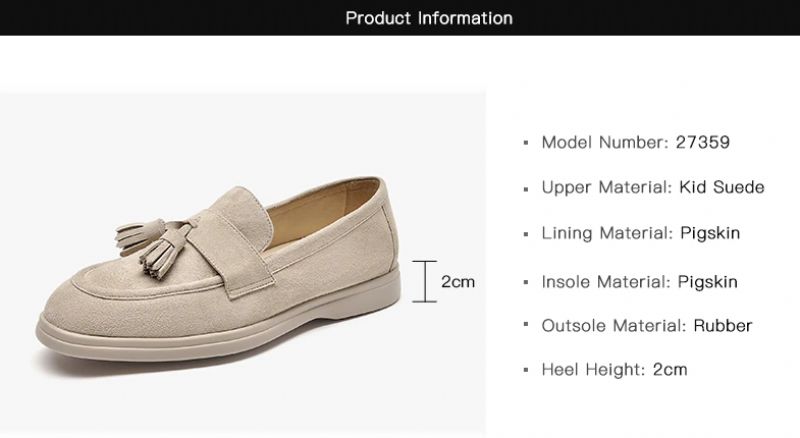Click the bullet beside Lining Material
This screenshot has height=438, width=800.
click(527, 234)
